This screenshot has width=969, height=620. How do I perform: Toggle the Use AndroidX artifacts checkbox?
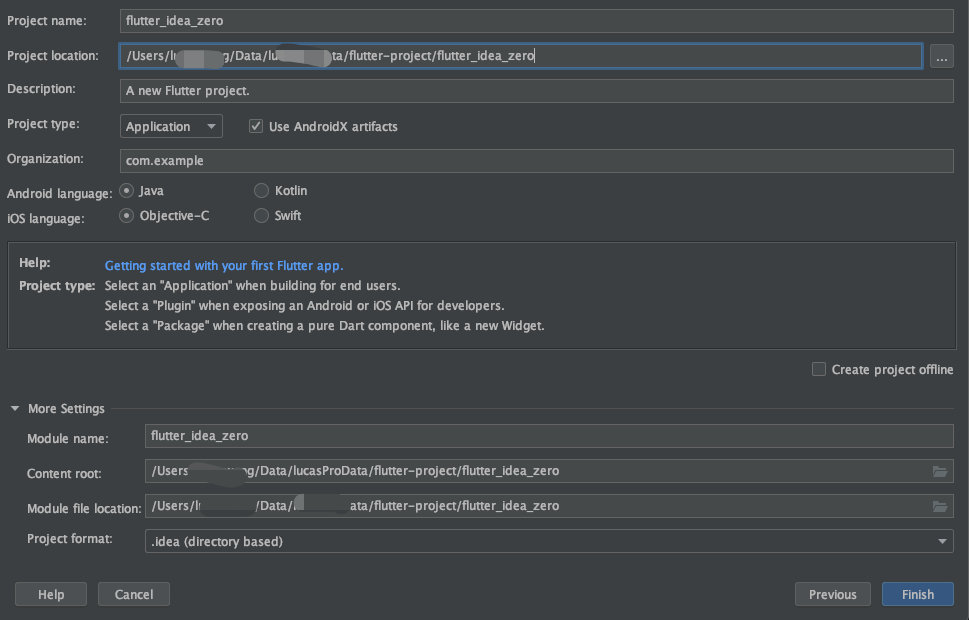(x=255, y=126)
